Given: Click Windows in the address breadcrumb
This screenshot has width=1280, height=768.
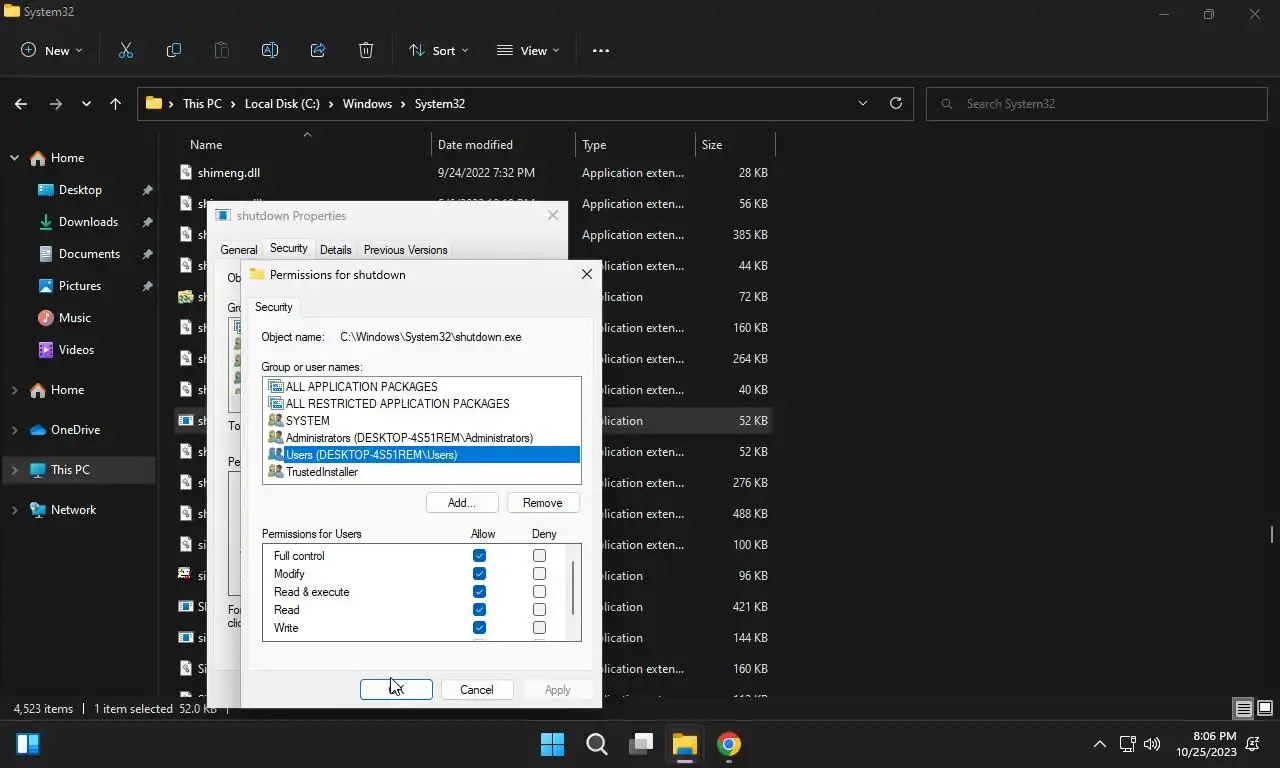Looking at the screenshot, I should pos(367,103).
